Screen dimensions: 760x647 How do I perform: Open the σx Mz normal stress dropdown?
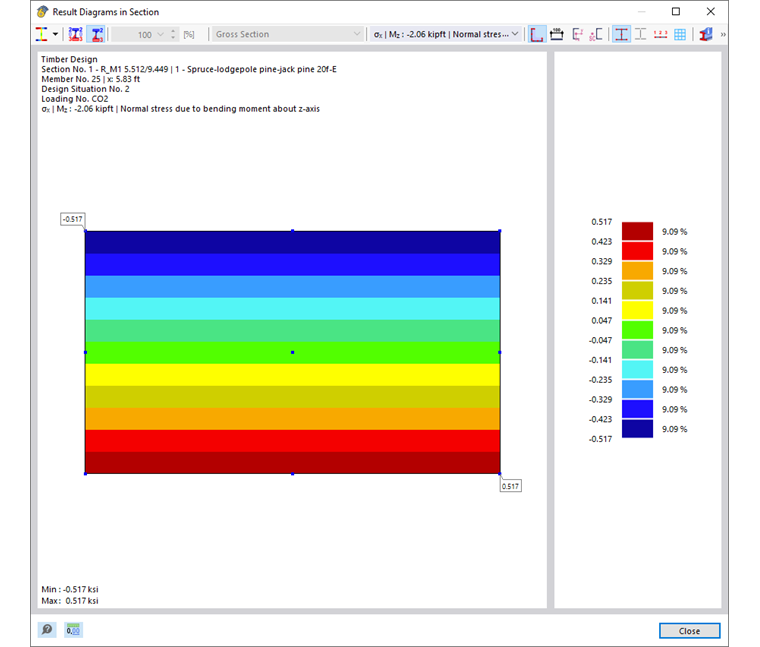446,34
